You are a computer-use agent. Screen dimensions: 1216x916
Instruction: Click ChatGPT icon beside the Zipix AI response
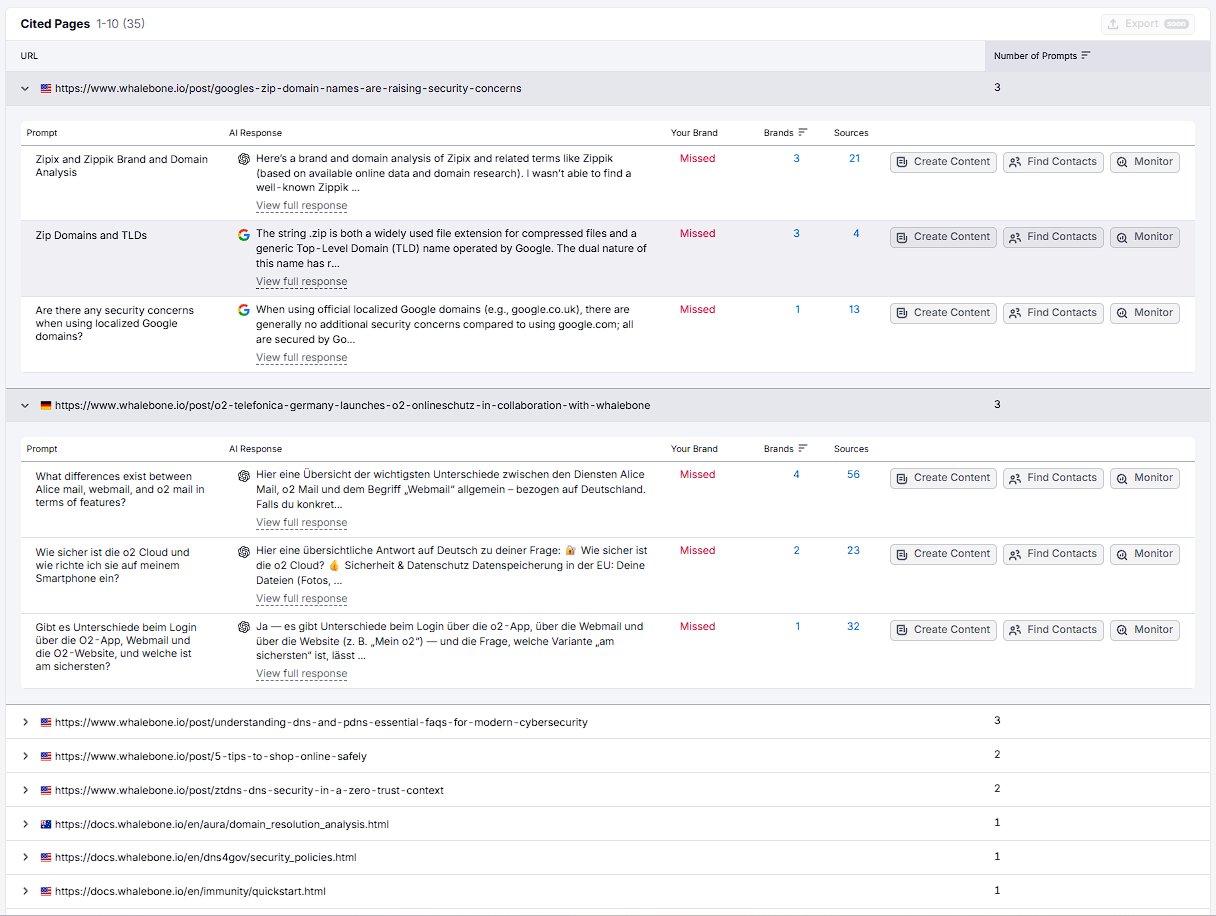(x=243, y=159)
